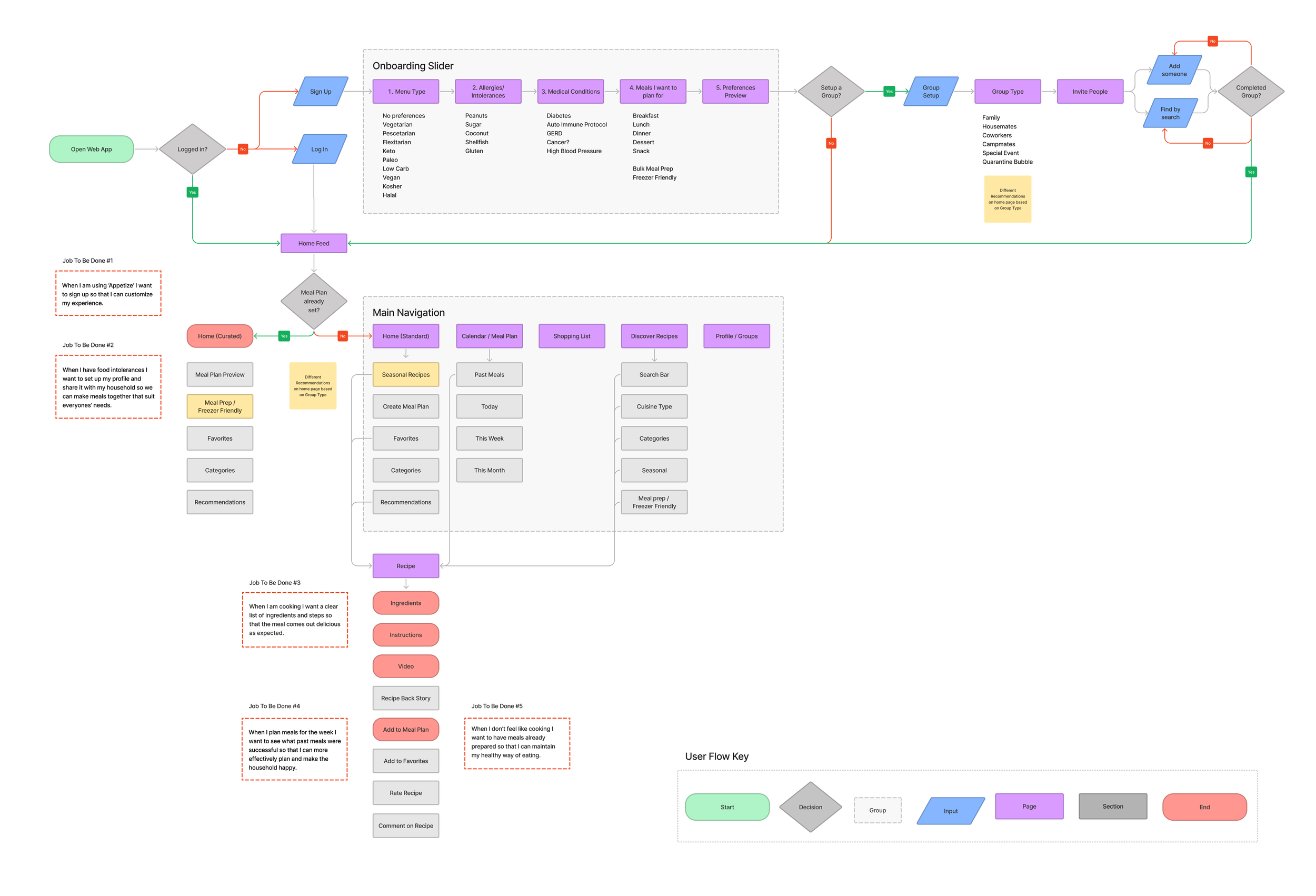Click the Recipe page box
Screen dimensions: 1316x896
tap(405, 566)
